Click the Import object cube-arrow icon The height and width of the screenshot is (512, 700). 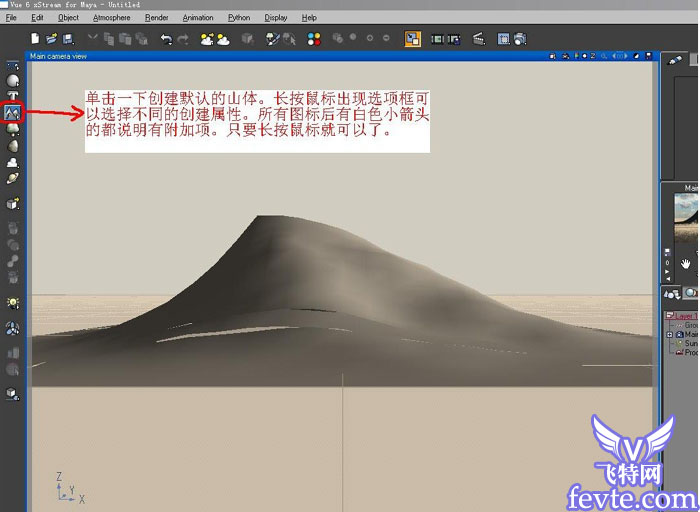tap(13, 204)
